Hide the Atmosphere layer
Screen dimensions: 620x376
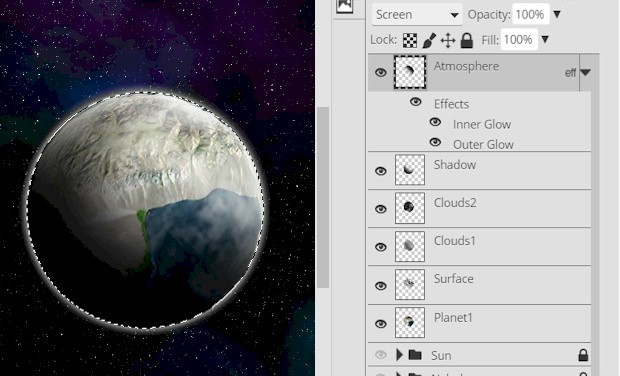[x=380, y=72]
